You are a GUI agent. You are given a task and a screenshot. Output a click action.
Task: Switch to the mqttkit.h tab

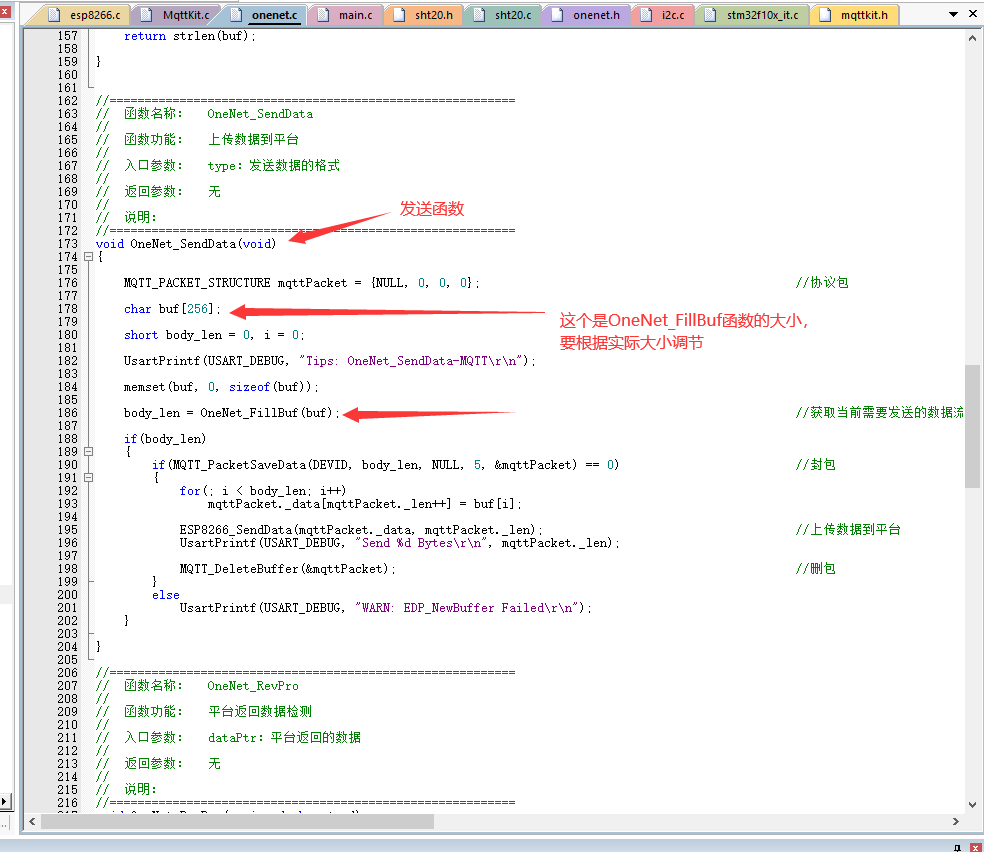(864, 14)
